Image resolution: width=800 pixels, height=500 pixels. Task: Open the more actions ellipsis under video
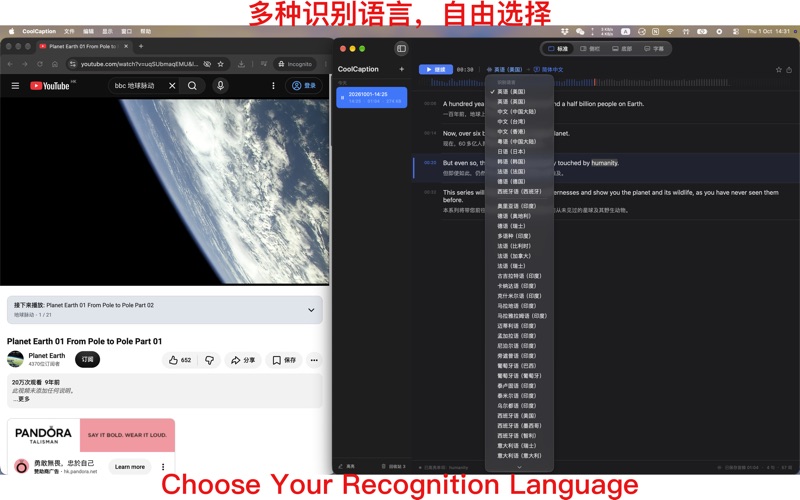(x=314, y=360)
